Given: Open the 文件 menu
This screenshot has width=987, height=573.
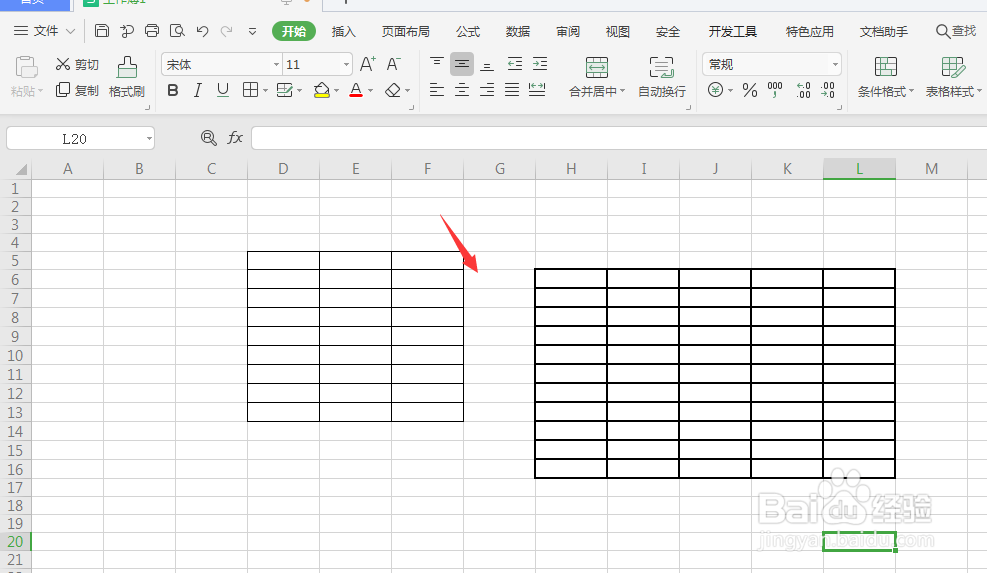Looking at the screenshot, I should 44,31.
